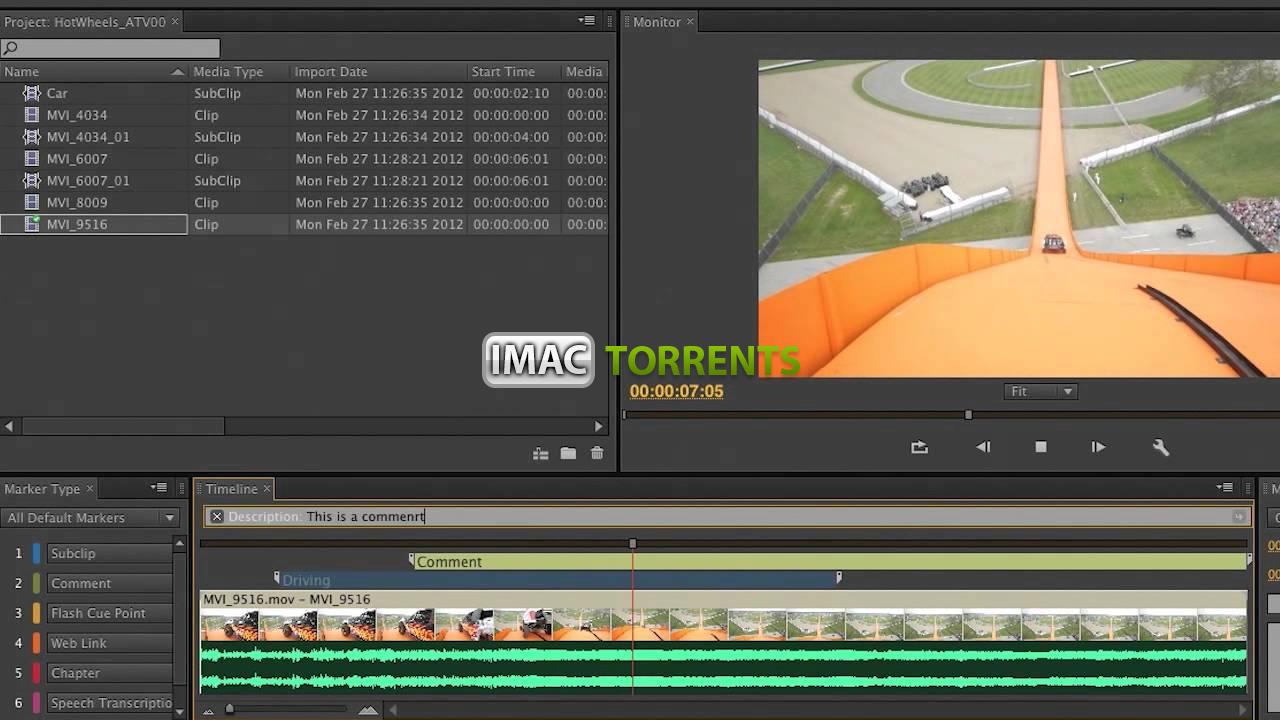The image size is (1280, 720).
Task: Click the MVI_8009 clip icon
Action: [32, 202]
